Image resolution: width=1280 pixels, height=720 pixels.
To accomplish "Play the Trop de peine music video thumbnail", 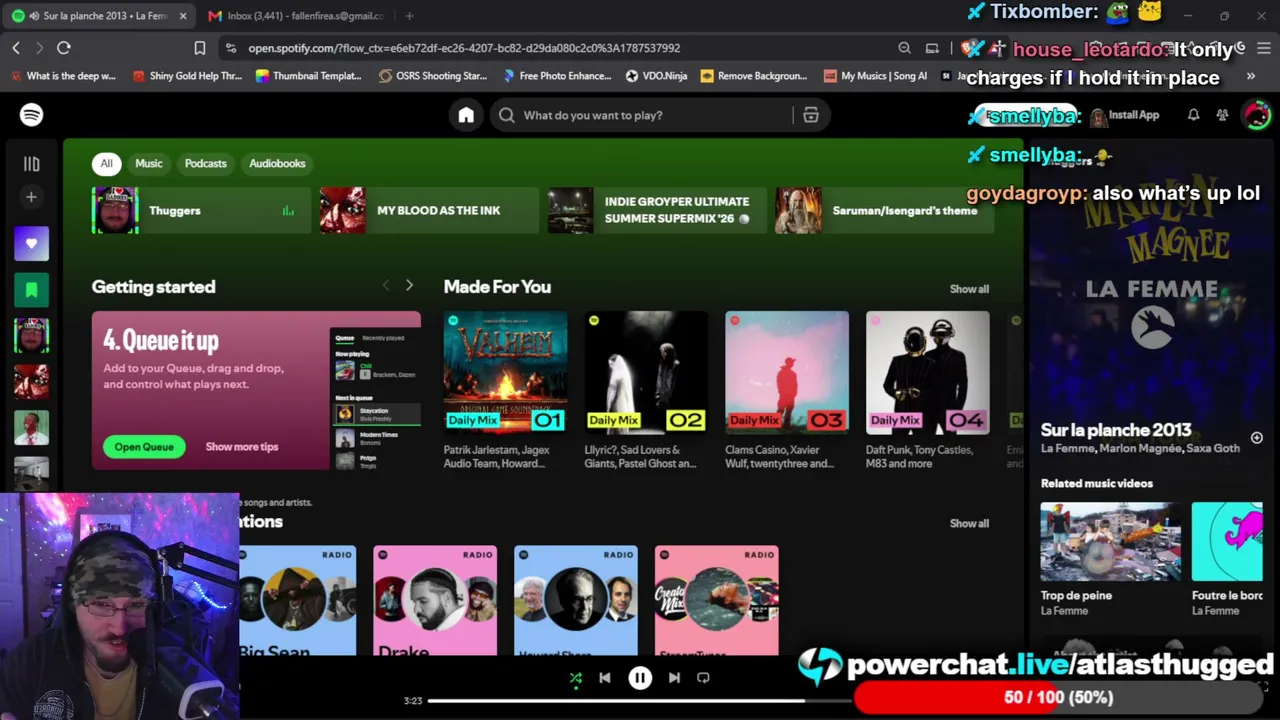I will click(1111, 542).
